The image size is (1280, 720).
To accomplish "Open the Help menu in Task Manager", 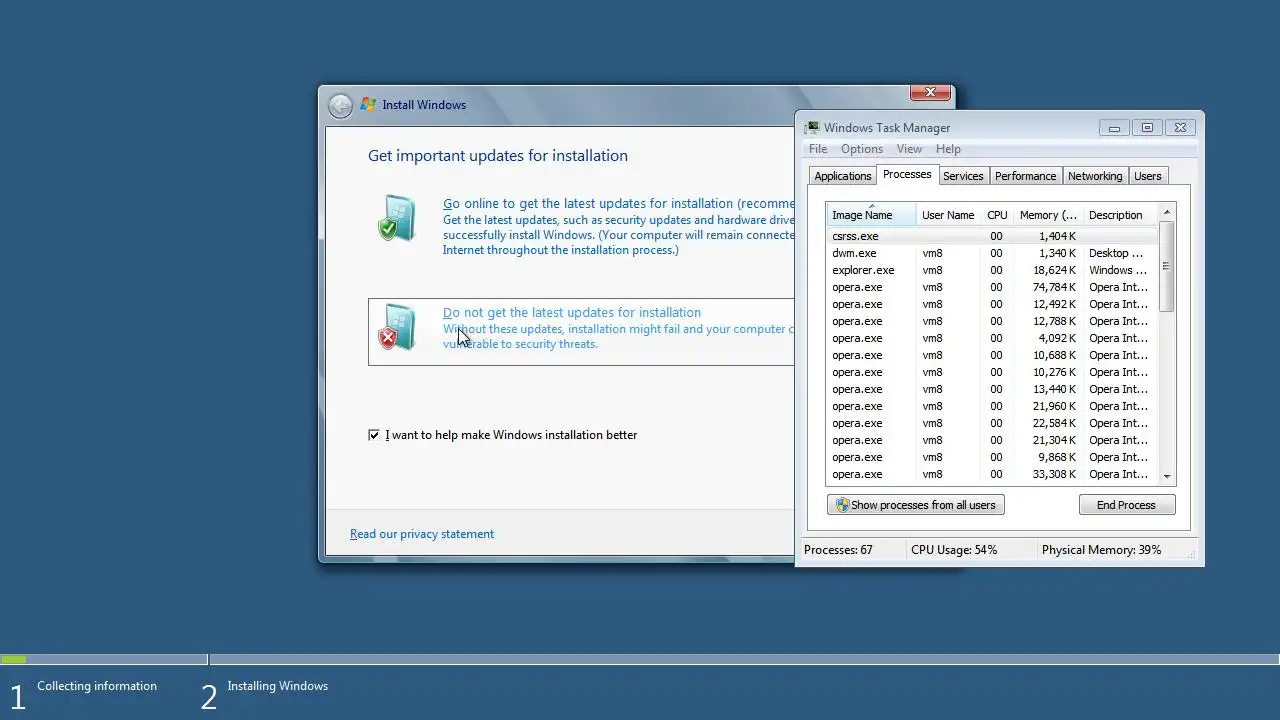I will [x=948, y=149].
